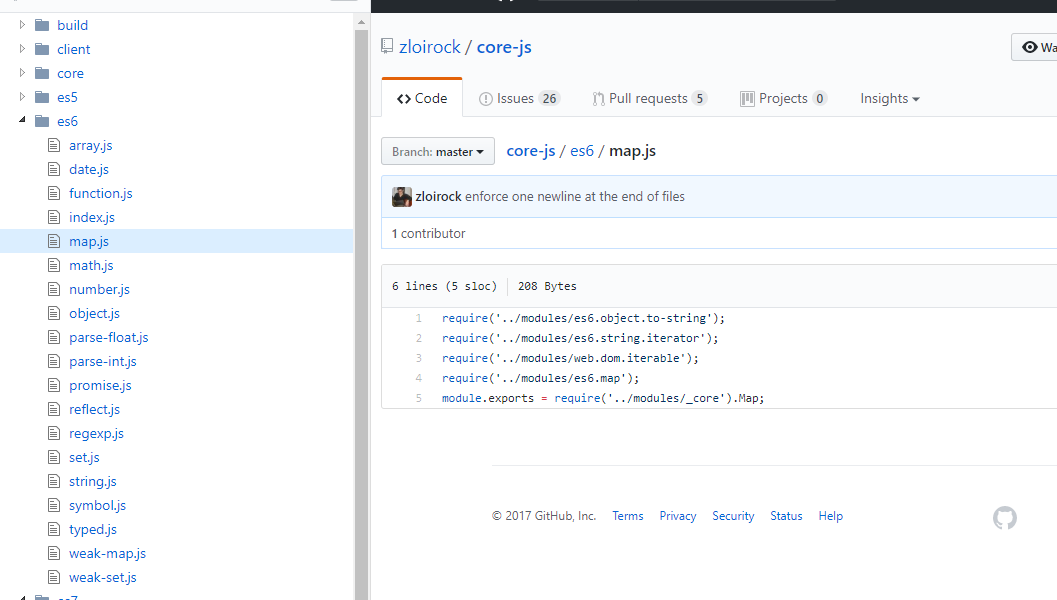Expand the core folder arrow
1057x600 pixels.
(x=22, y=73)
